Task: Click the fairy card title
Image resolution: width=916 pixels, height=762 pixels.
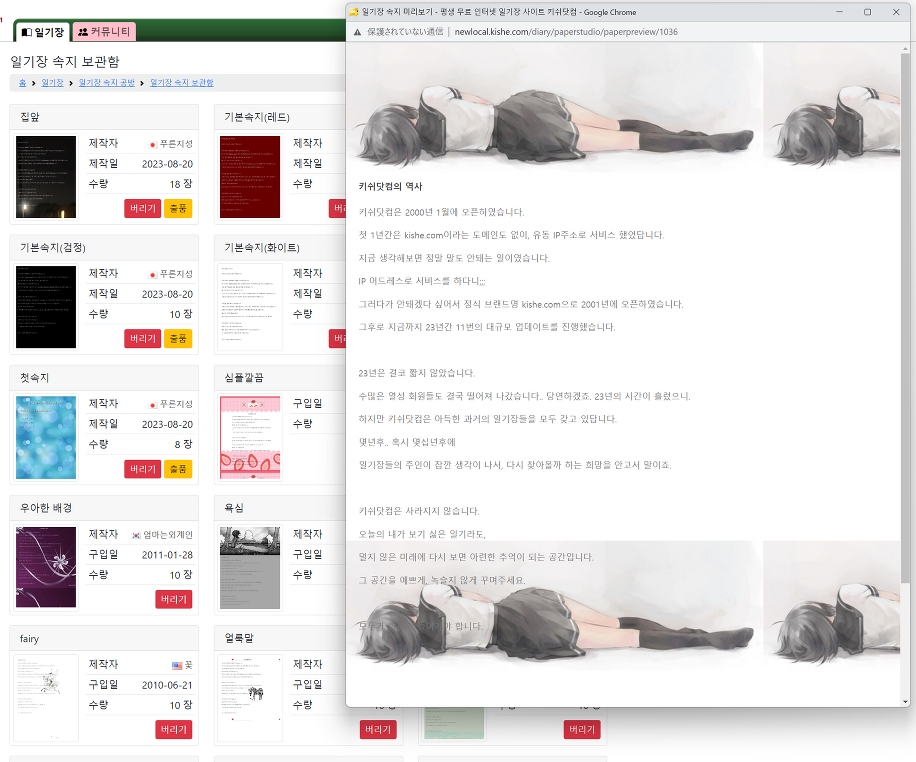Action: (x=29, y=639)
